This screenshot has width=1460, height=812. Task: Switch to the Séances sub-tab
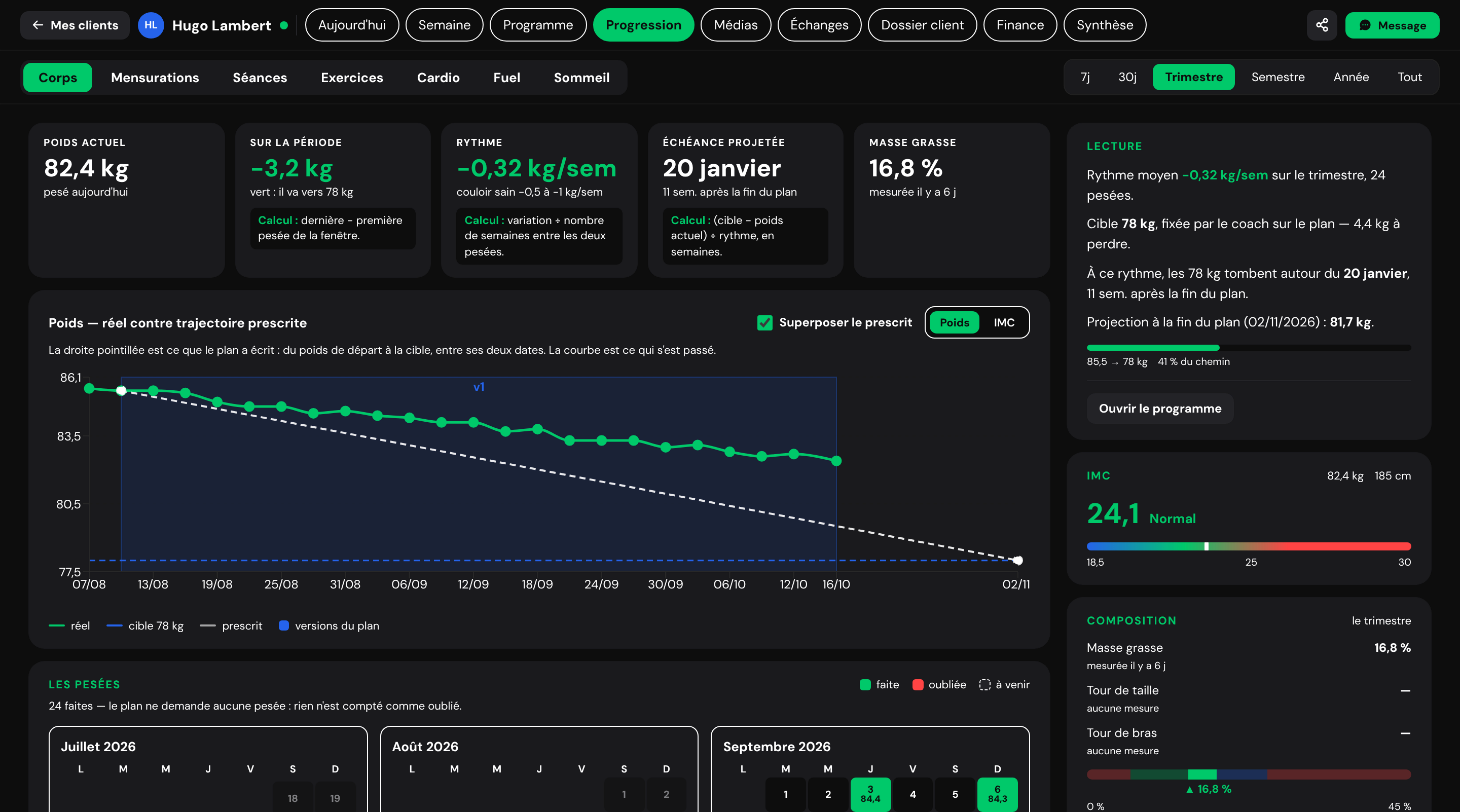point(260,78)
